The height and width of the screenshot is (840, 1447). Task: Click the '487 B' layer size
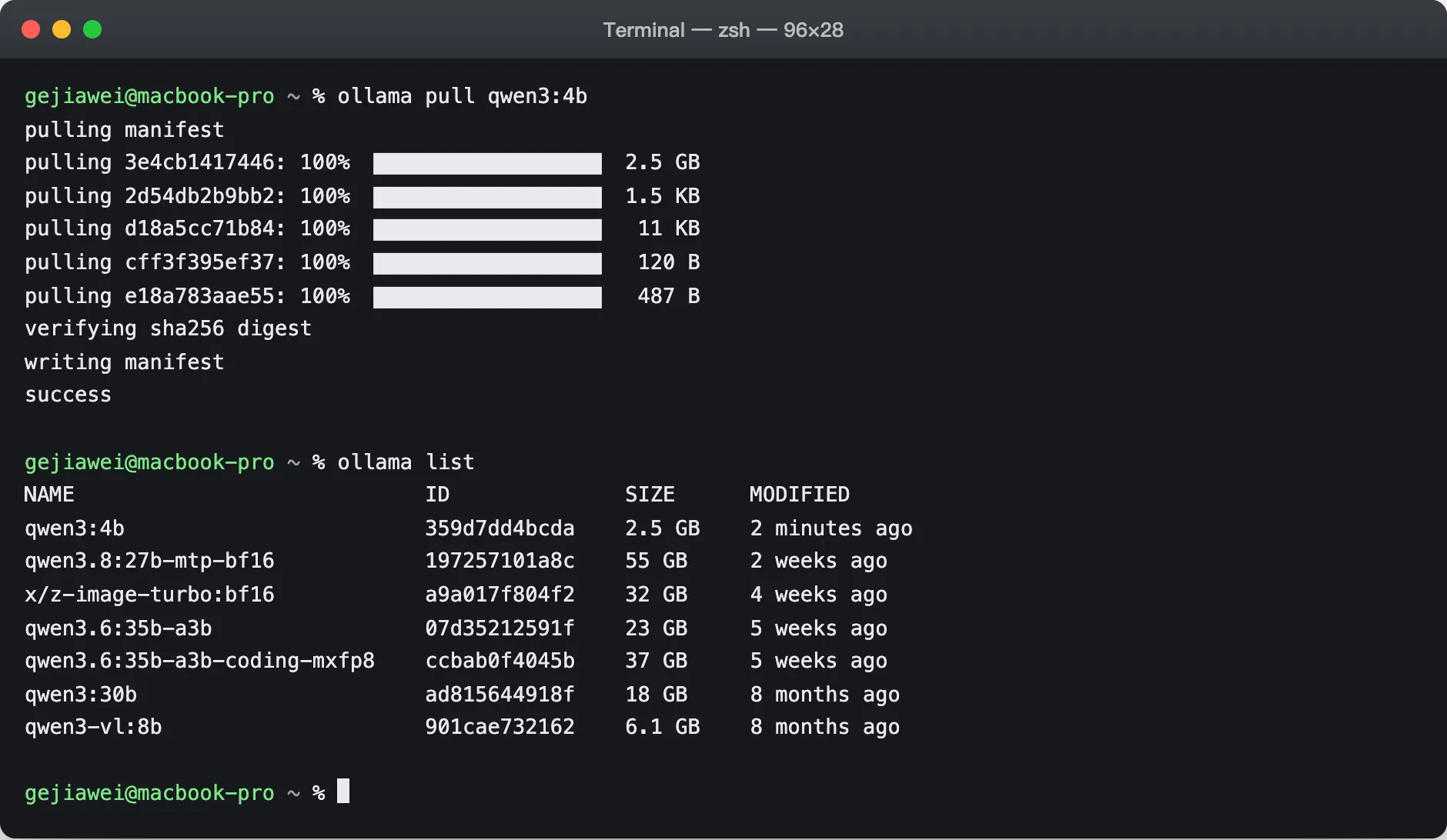point(669,296)
